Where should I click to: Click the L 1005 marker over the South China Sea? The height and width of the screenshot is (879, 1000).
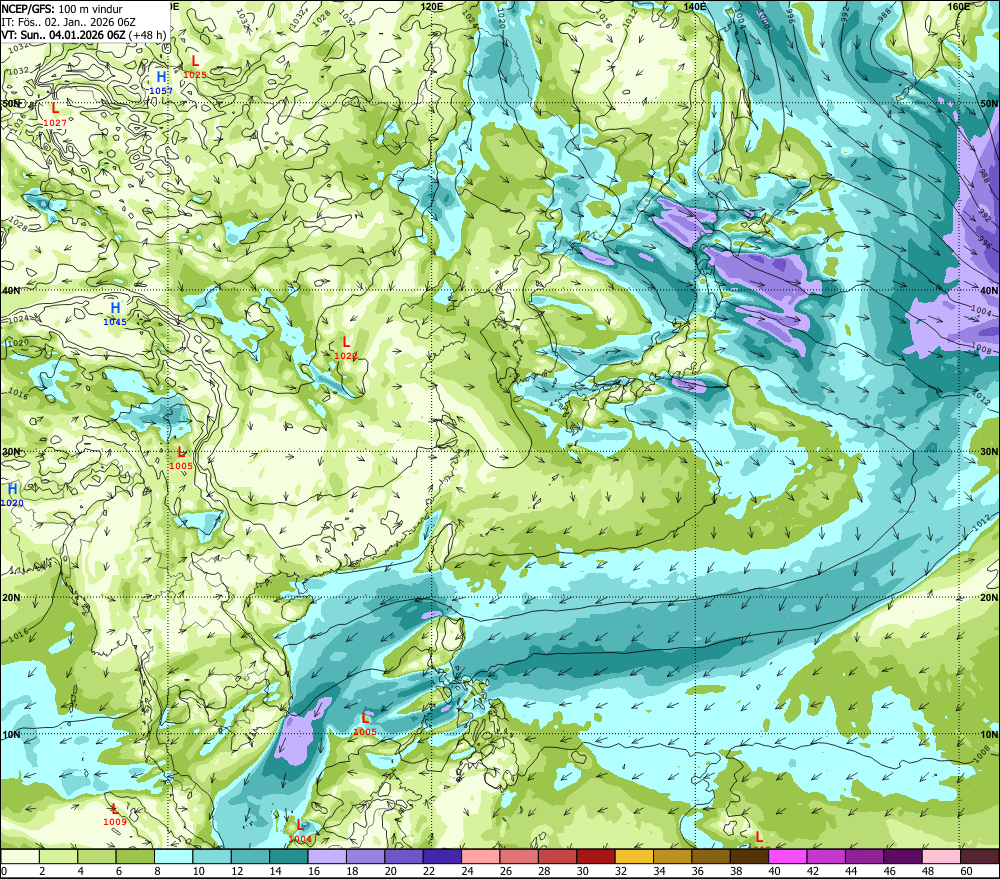pos(365,724)
